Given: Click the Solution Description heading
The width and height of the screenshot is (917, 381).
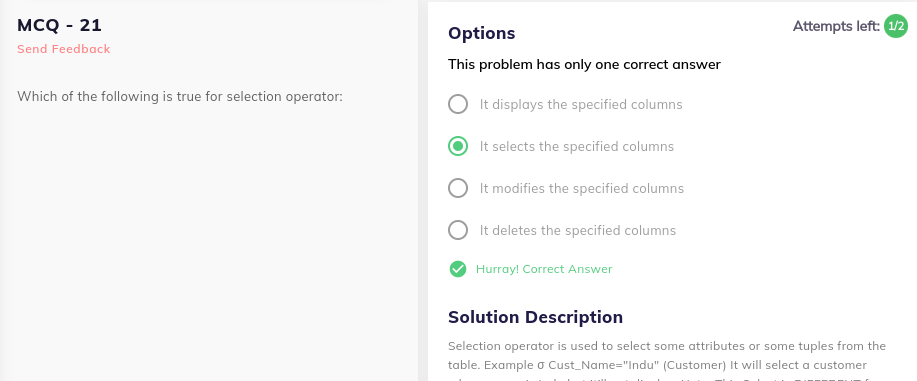Looking at the screenshot, I should [535, 317].
